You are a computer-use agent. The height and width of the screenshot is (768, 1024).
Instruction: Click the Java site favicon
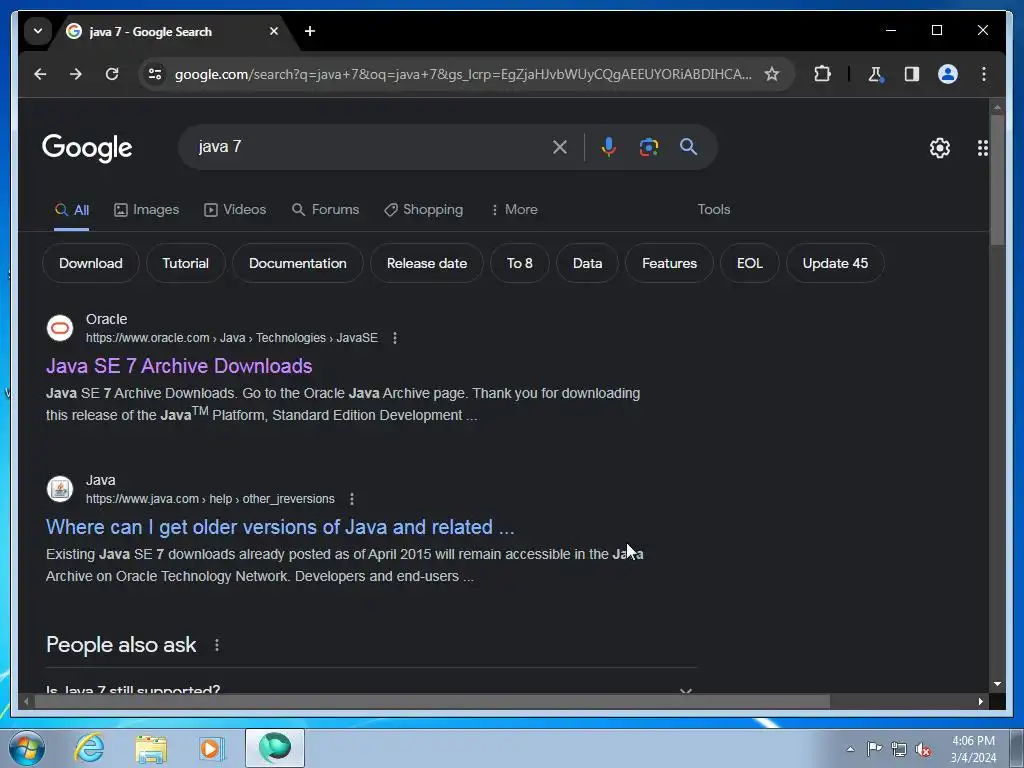[x=60, y=488]
